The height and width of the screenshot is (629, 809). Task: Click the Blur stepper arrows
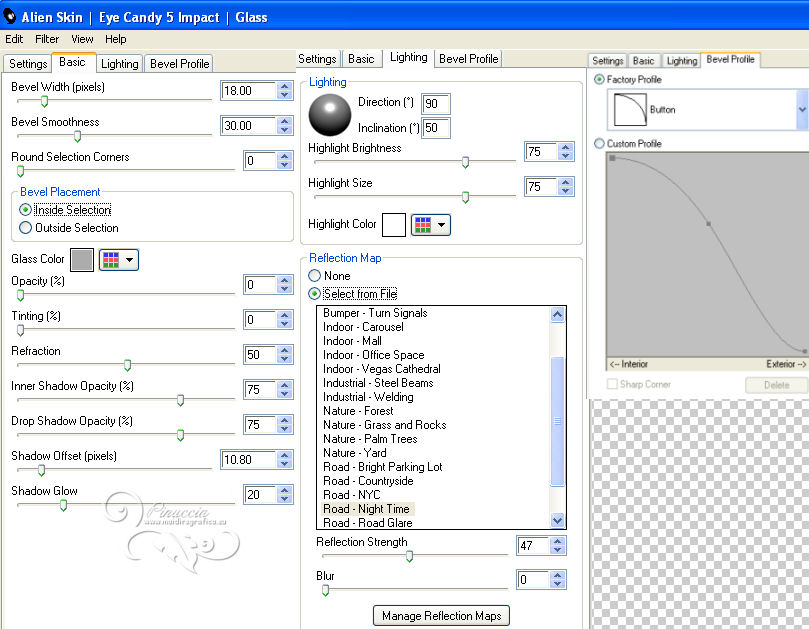point(557,579)
